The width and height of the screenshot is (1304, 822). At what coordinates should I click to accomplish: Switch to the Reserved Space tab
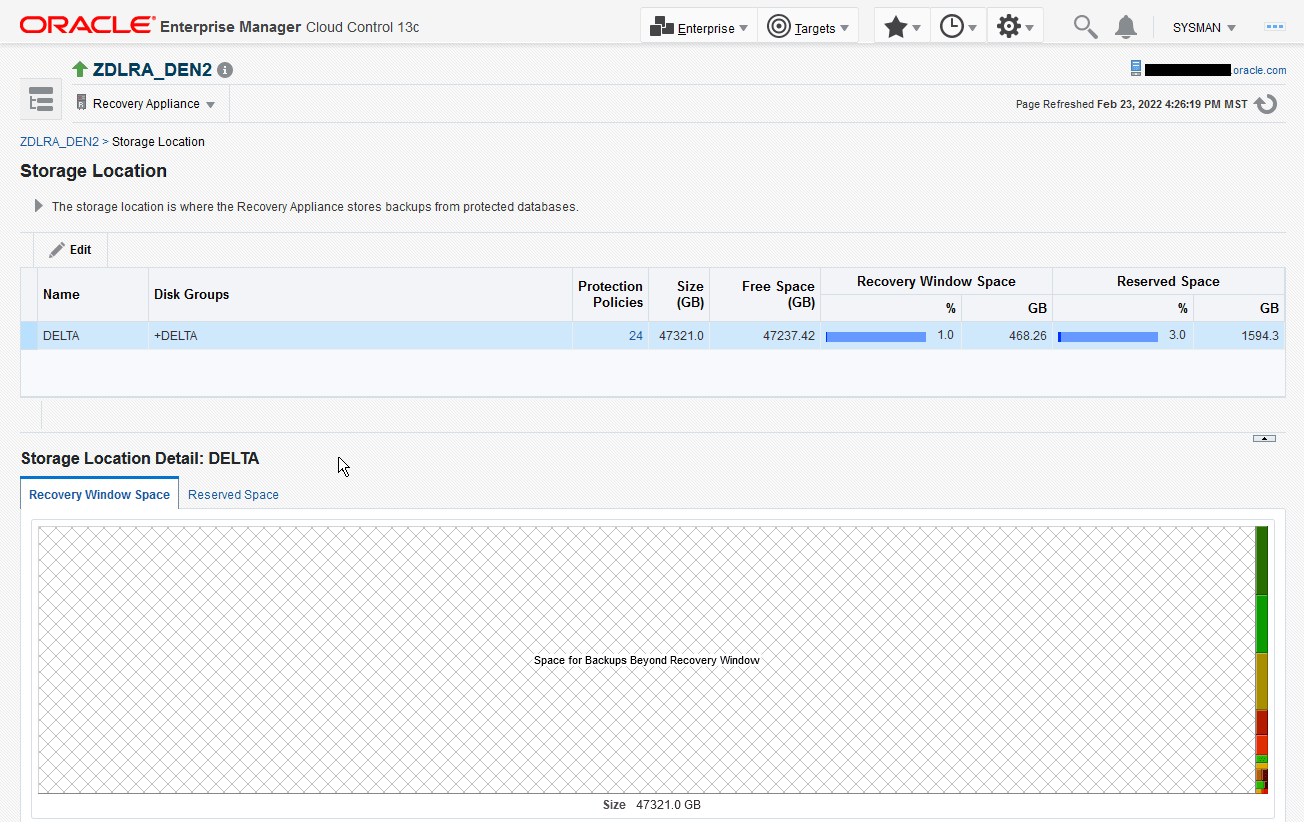233,495
